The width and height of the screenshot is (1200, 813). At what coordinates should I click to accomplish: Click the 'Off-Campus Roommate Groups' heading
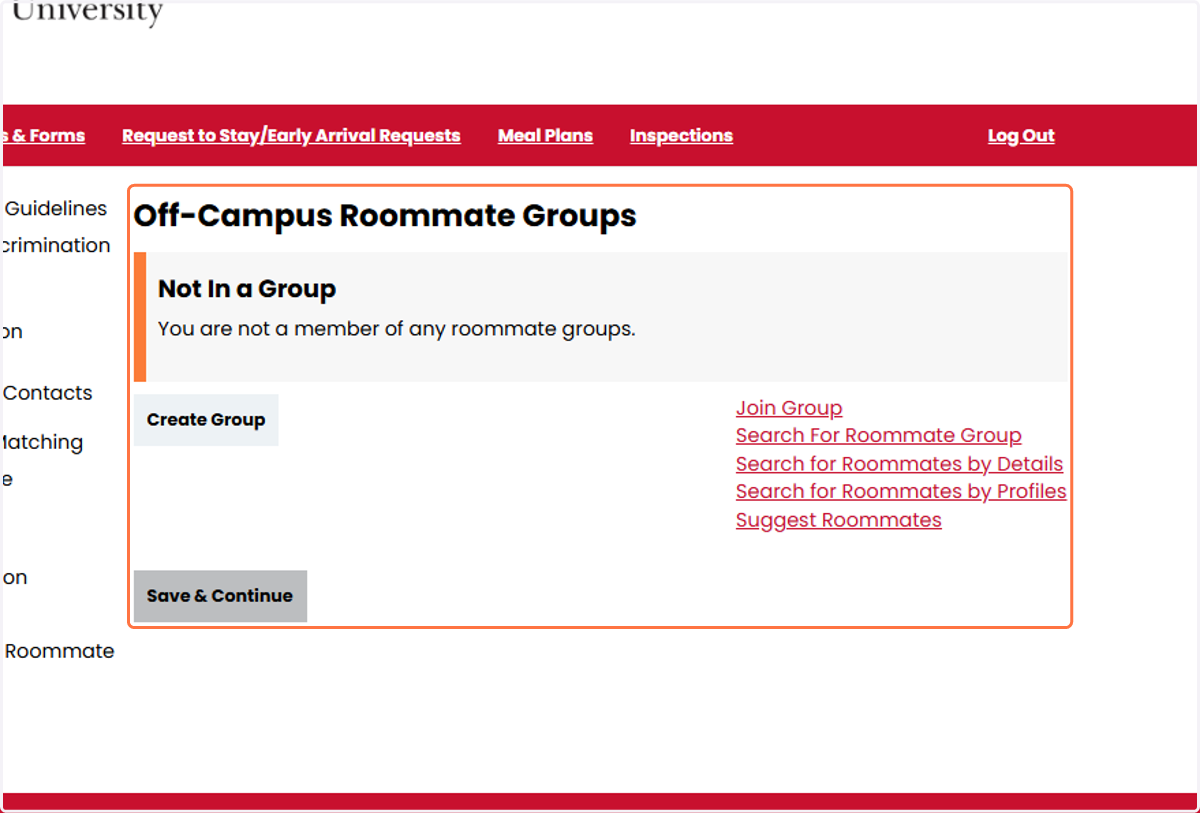tap(385, 216)
